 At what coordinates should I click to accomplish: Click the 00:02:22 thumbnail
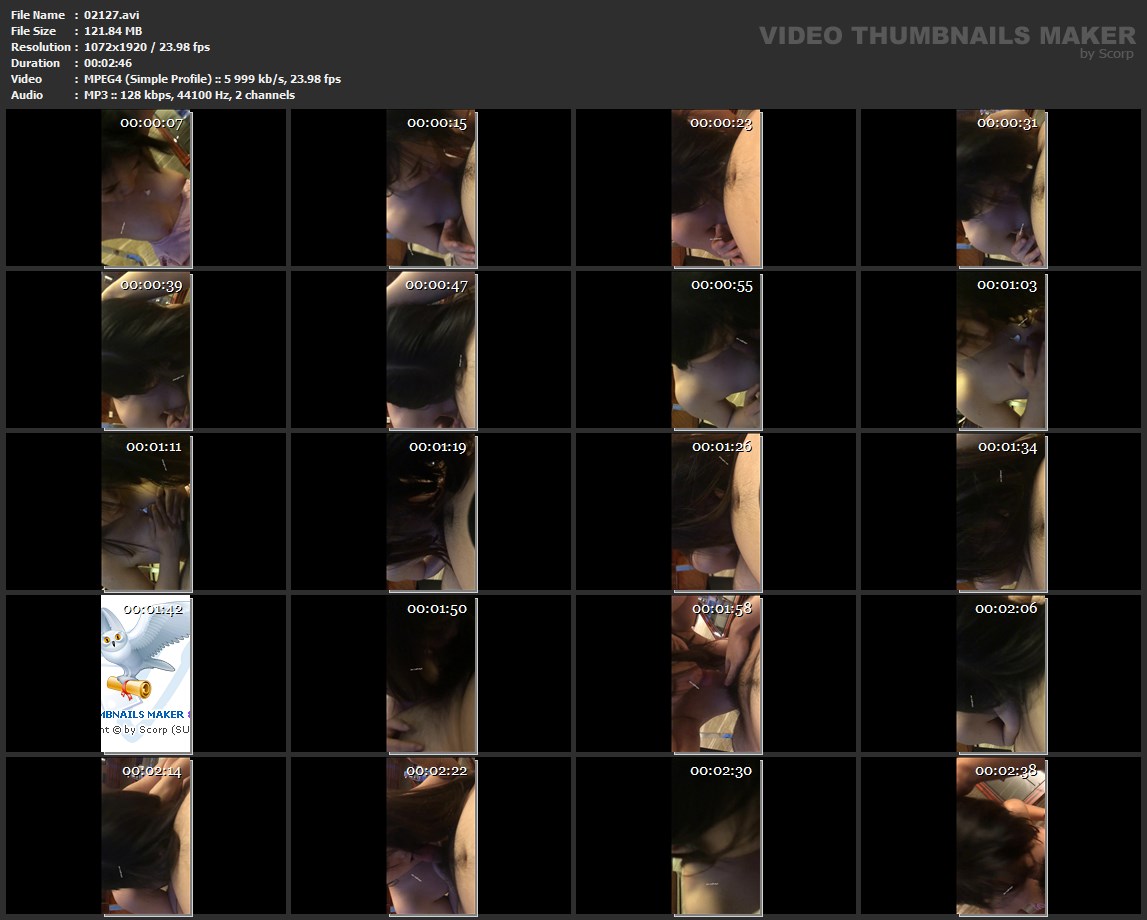(431, 836)
